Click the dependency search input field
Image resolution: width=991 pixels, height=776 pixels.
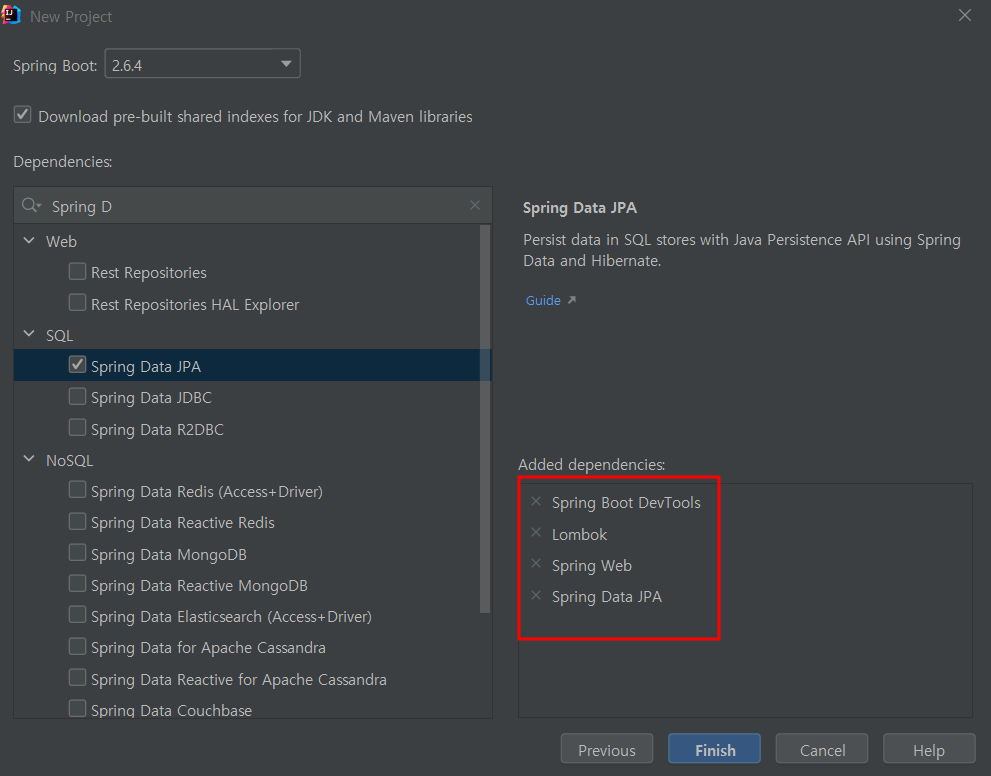point(253,206)
